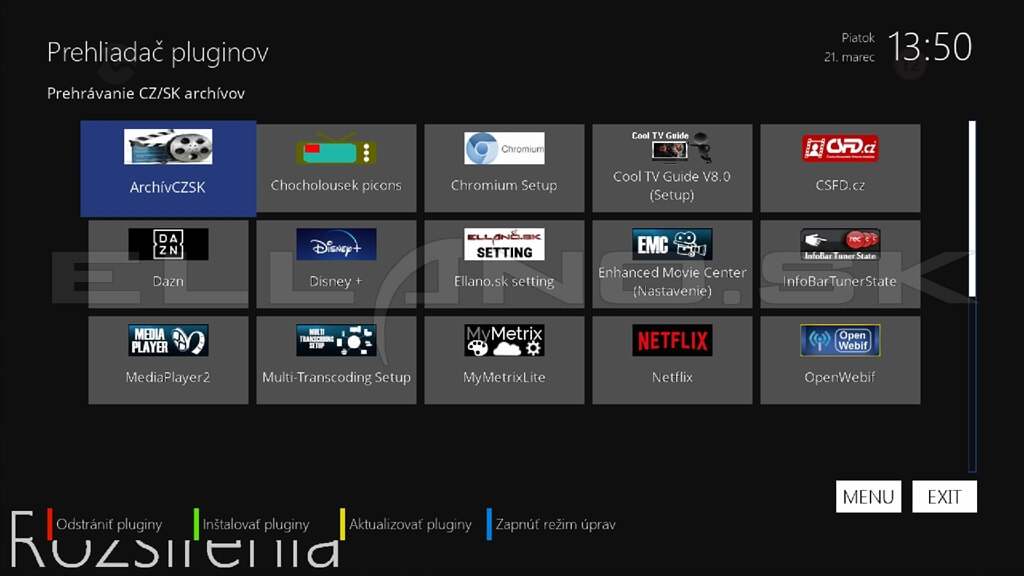
Task: Launch the Dazn plugin
Action: tap(168, 264)
